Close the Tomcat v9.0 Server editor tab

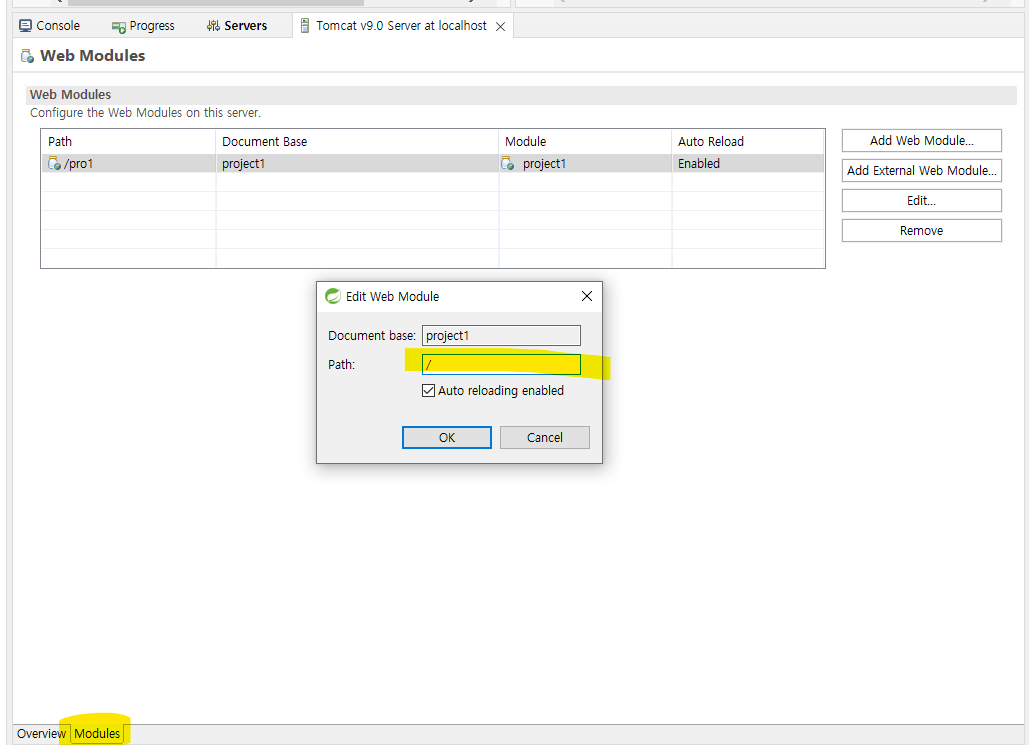[x=500, y=26]
